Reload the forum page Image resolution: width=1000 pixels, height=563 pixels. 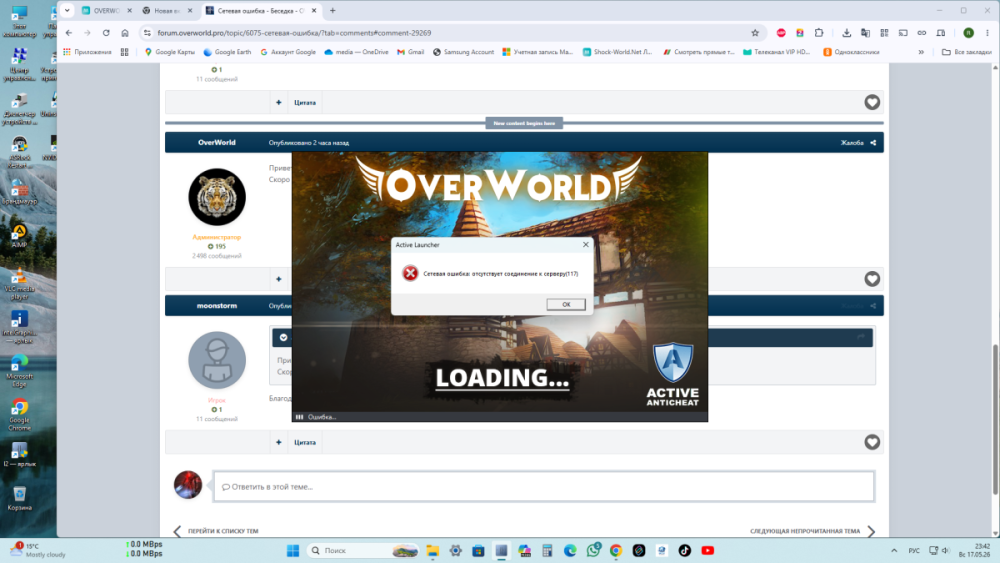point(106,33)
